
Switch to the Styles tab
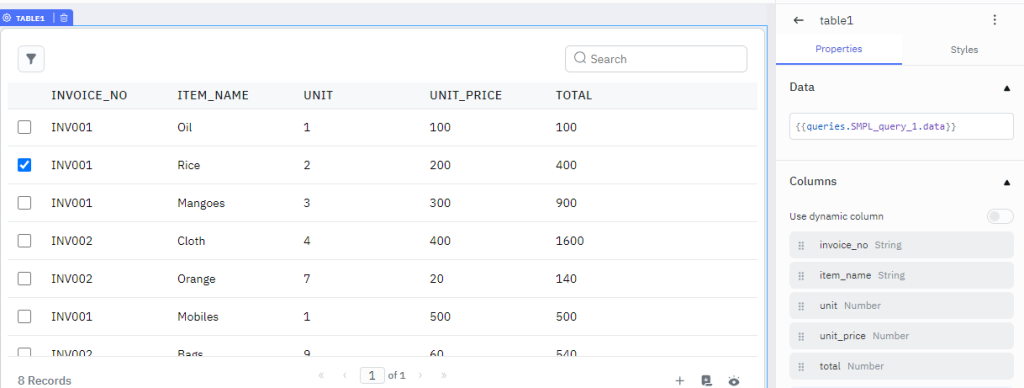point(964,50)
